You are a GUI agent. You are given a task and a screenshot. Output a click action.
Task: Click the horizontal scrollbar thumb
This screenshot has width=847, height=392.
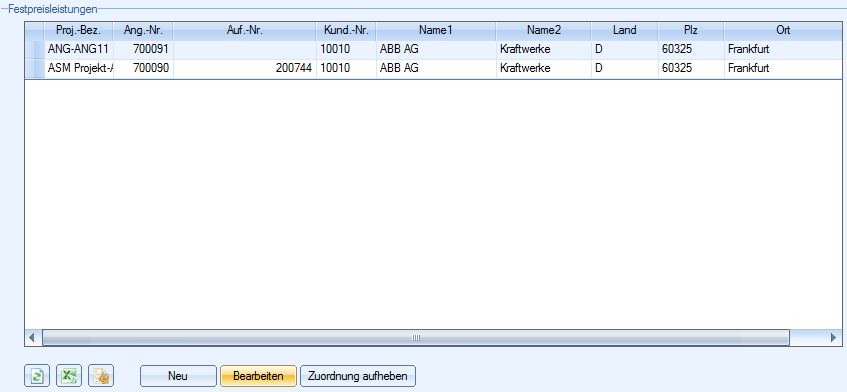coord(415,337)
